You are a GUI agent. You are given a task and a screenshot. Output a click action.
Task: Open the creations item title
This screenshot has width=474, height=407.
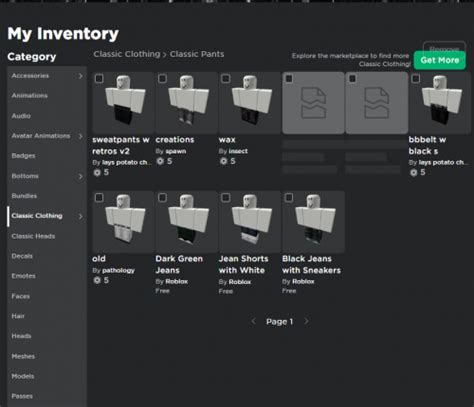tap(175, 140)
